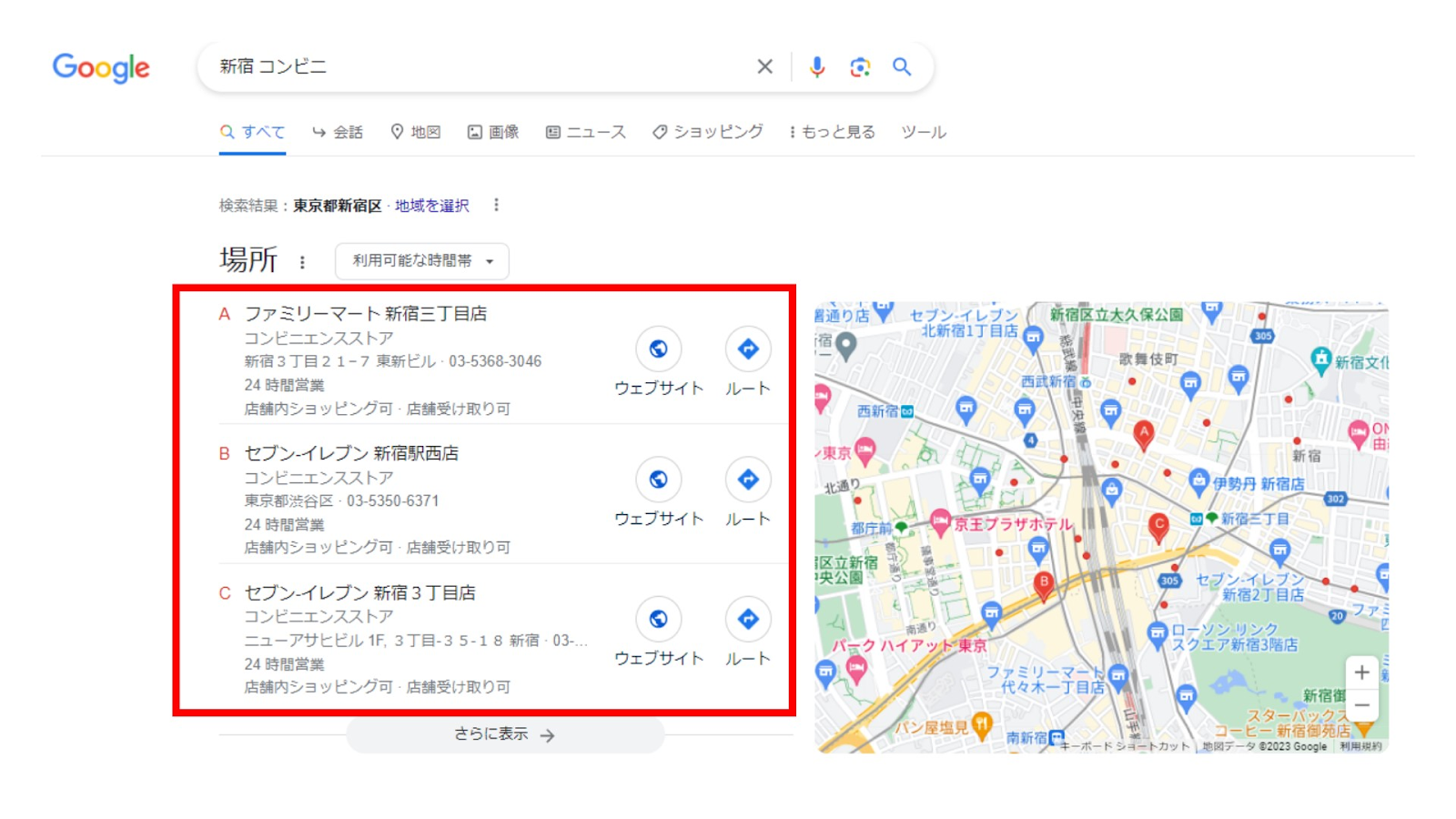This screenshot has height=819, width=1456.
Task: Click phone number 03-5368-3046
Action: tap(495, 361)
